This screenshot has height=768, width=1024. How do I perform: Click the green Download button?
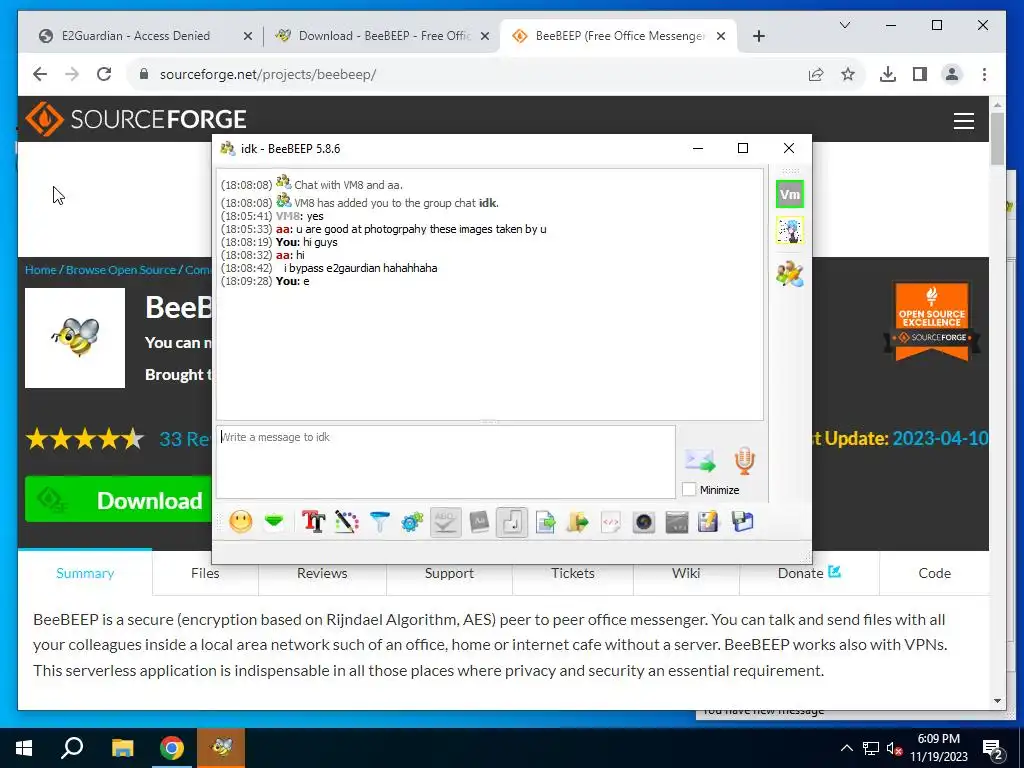click(x=119, y=500)
